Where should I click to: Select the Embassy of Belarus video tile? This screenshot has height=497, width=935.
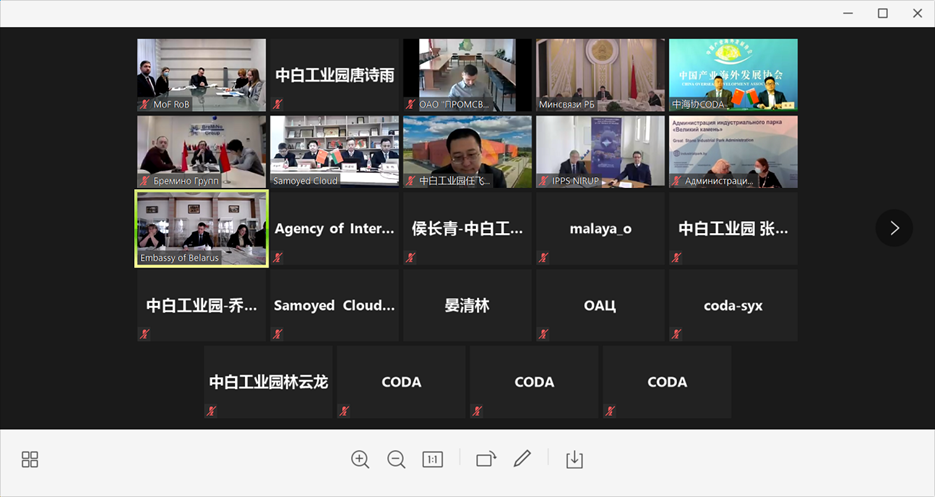point(201,228)
